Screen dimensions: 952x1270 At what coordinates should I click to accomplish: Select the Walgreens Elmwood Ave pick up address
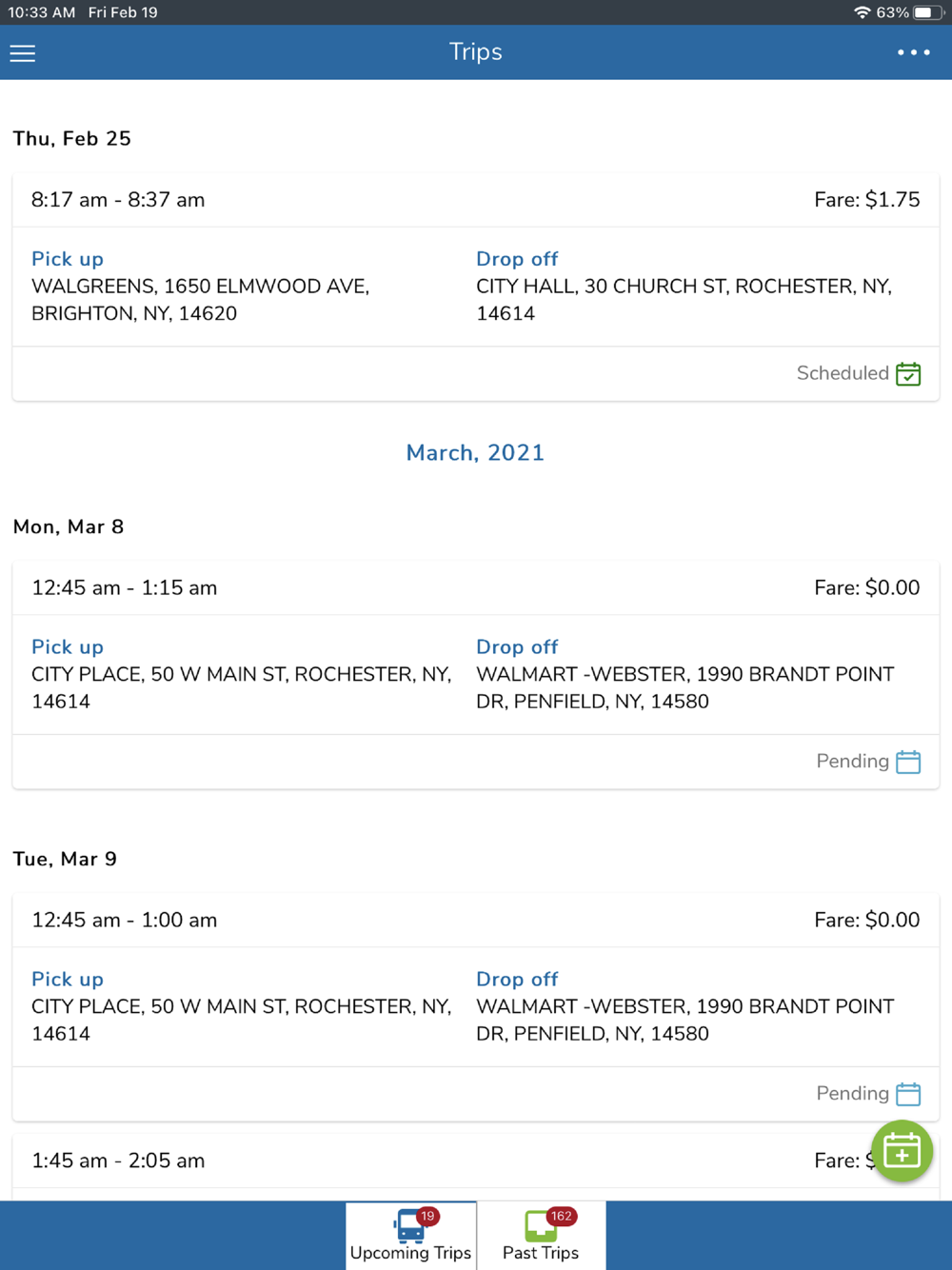point(201,300)
